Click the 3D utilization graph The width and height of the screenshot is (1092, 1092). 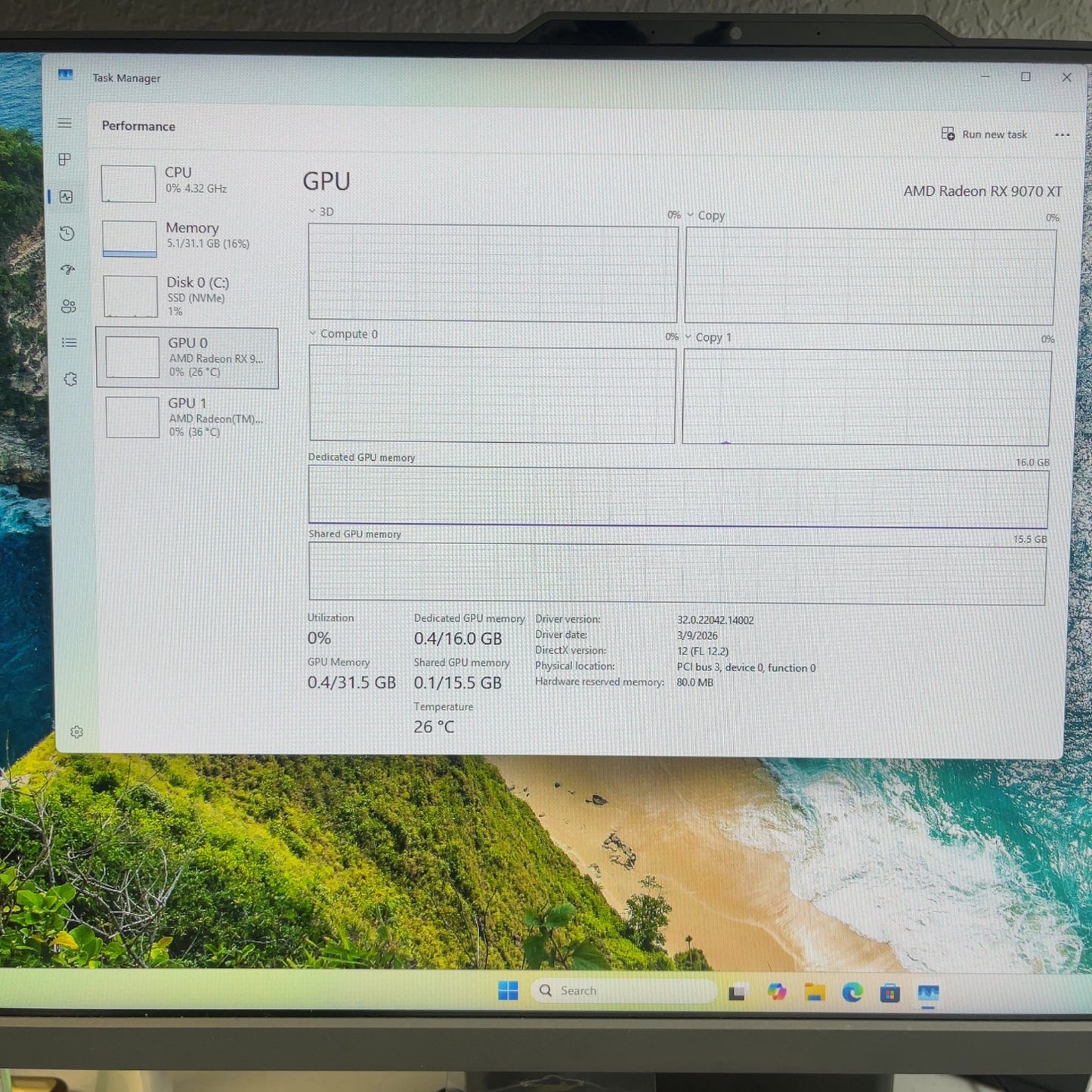tap(493, 273)
